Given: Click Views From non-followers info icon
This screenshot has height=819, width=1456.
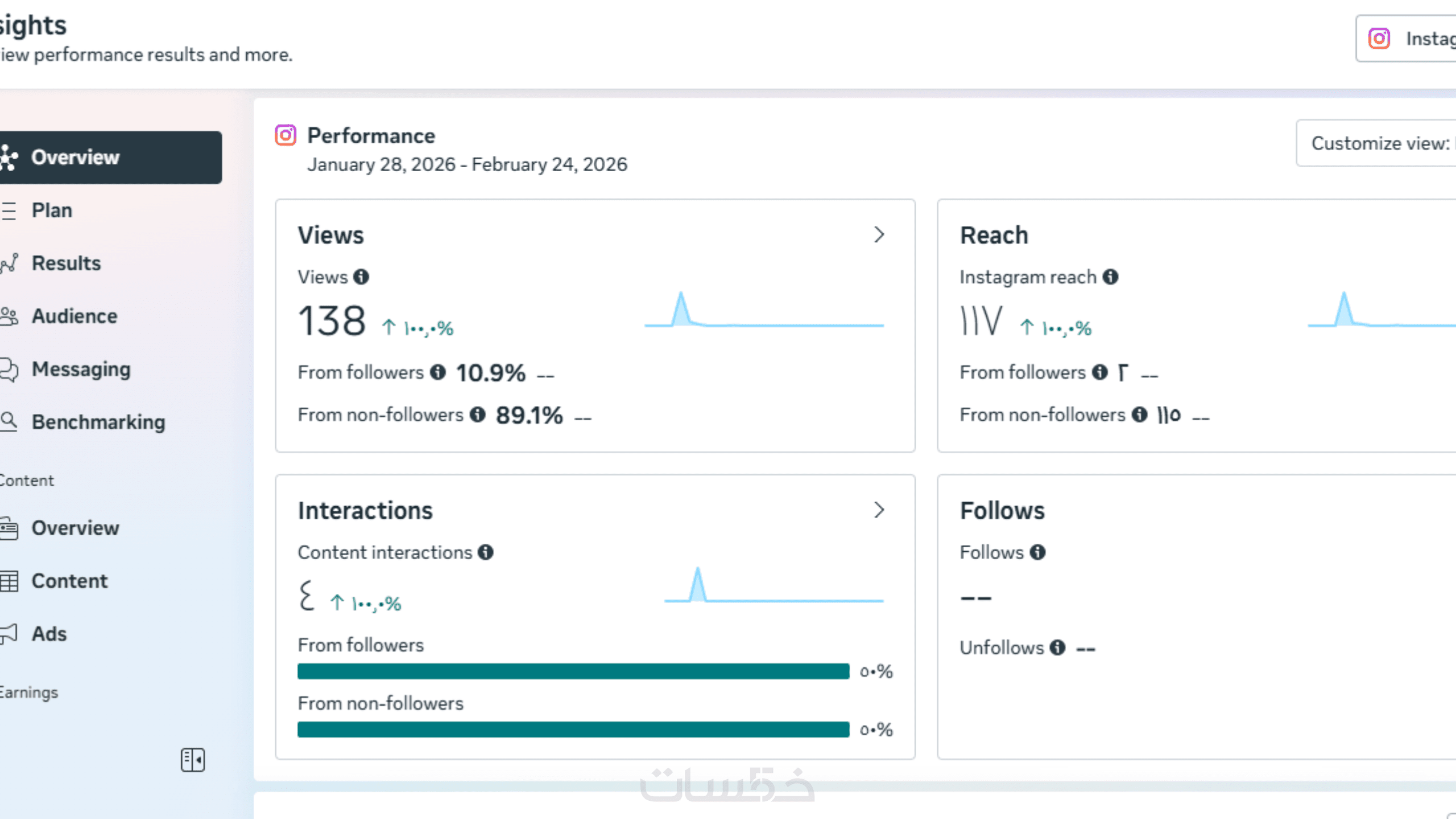Looking at the screenshot, I should pos(478,415).
